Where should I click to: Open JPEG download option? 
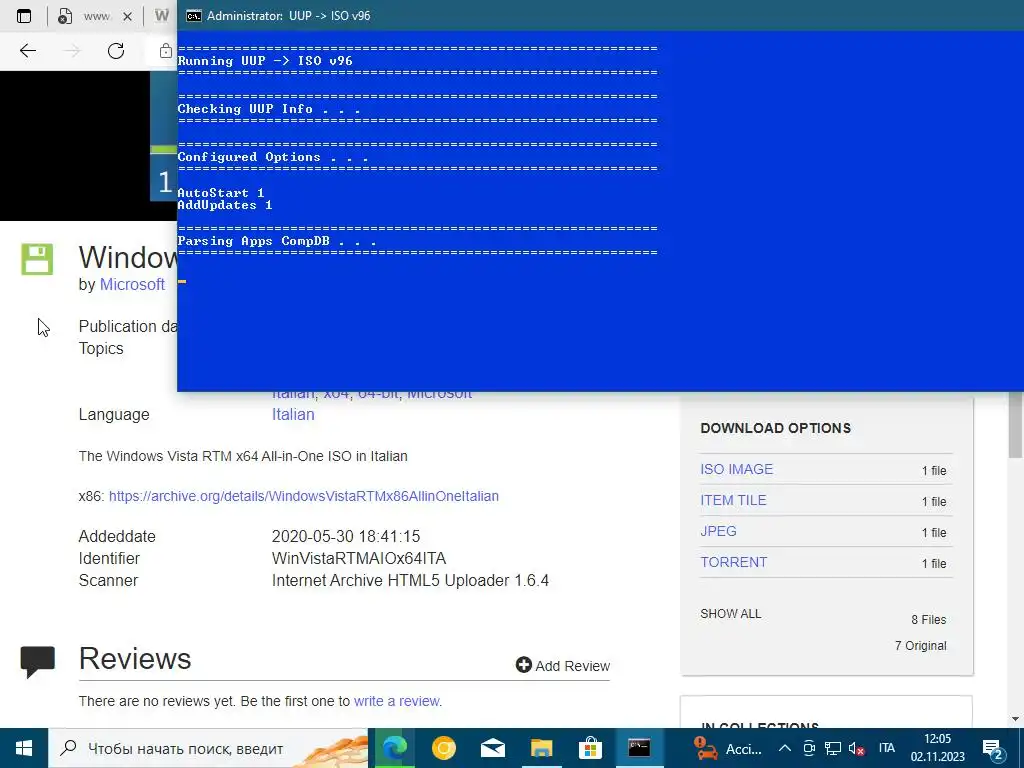[718, 532]
